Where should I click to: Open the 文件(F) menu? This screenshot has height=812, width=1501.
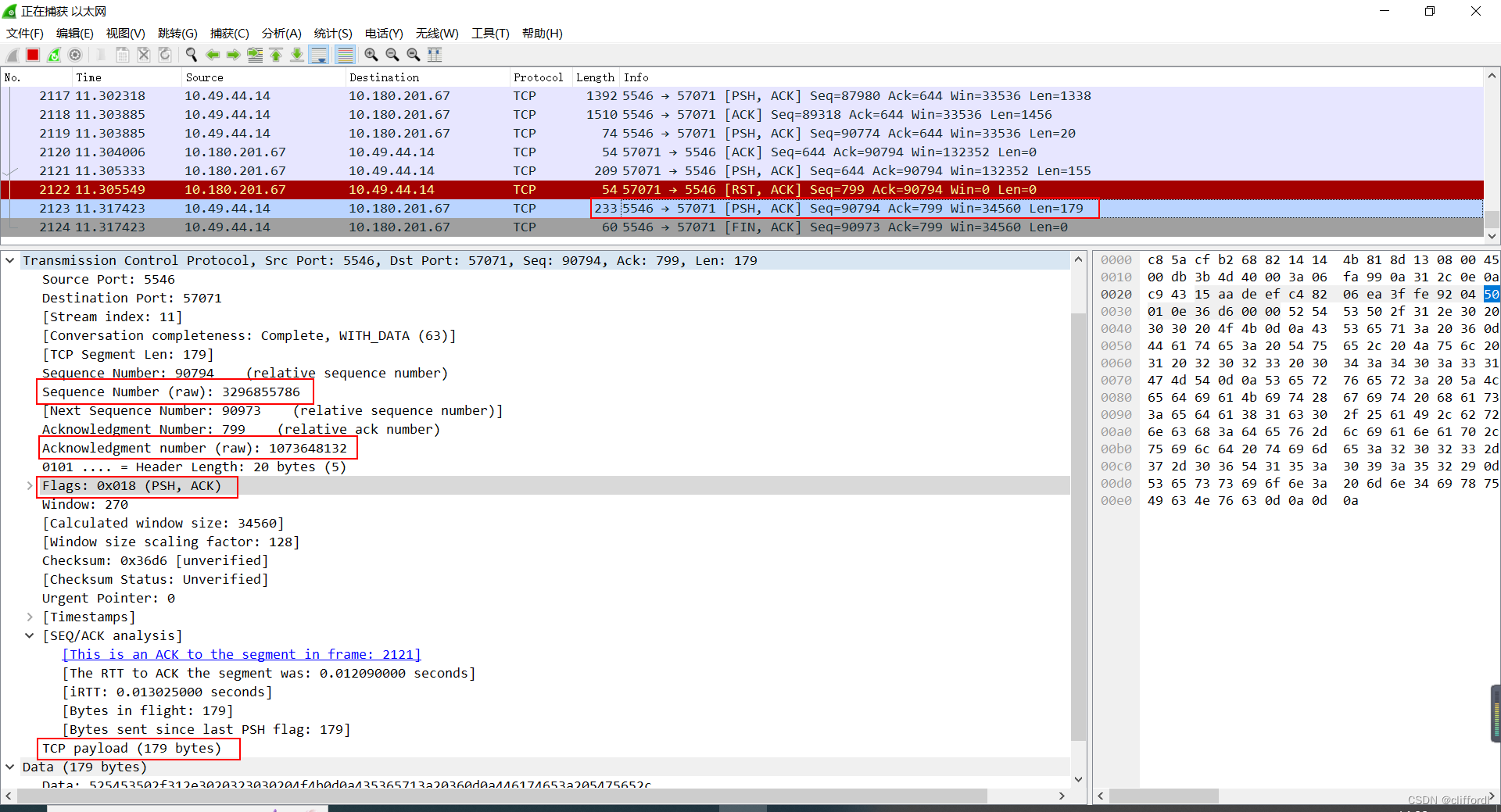25,33
